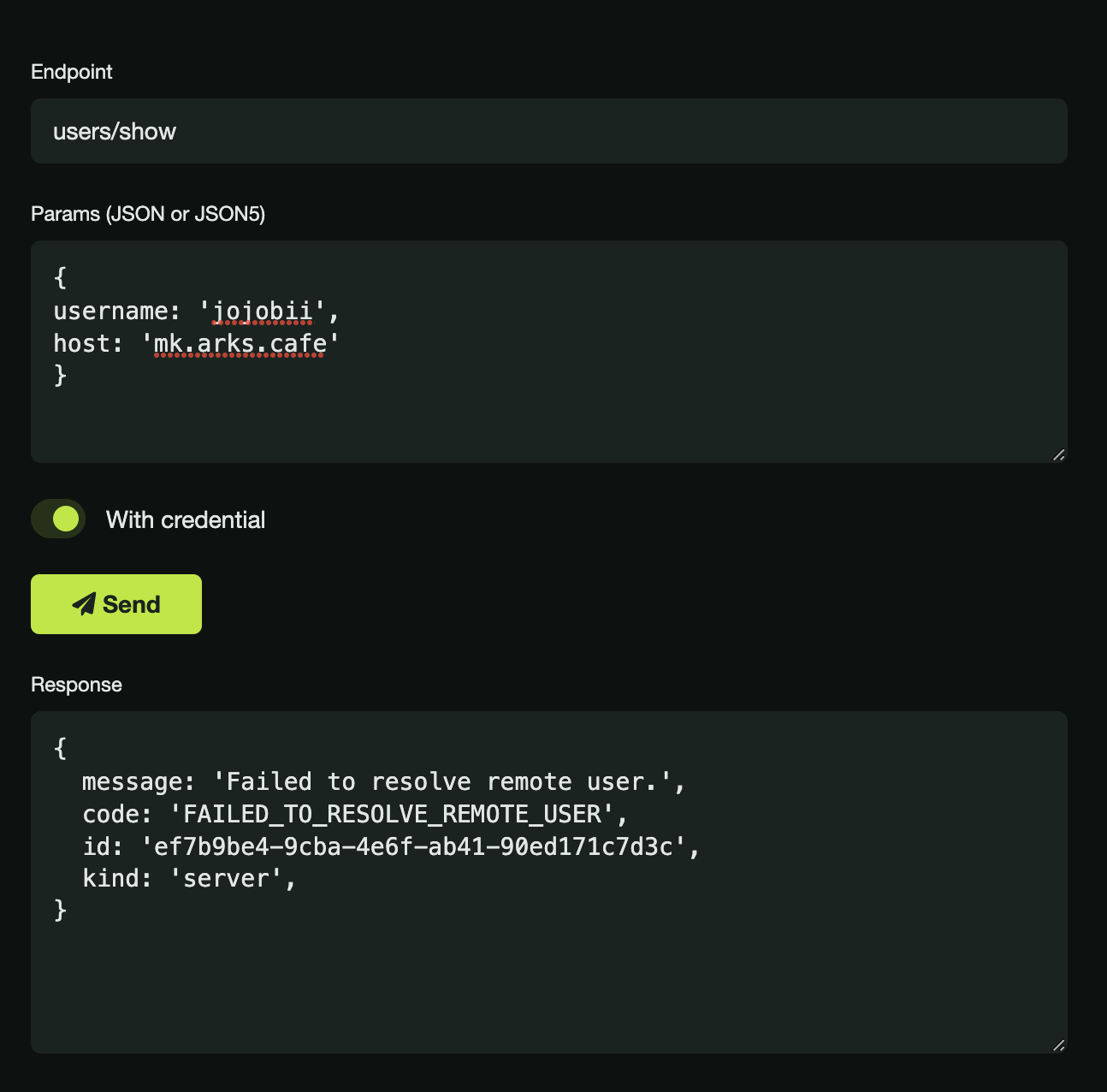The image size is (1107, 1092).
Task: Click the Endpoint label above the input
Action: coord(72,72)
